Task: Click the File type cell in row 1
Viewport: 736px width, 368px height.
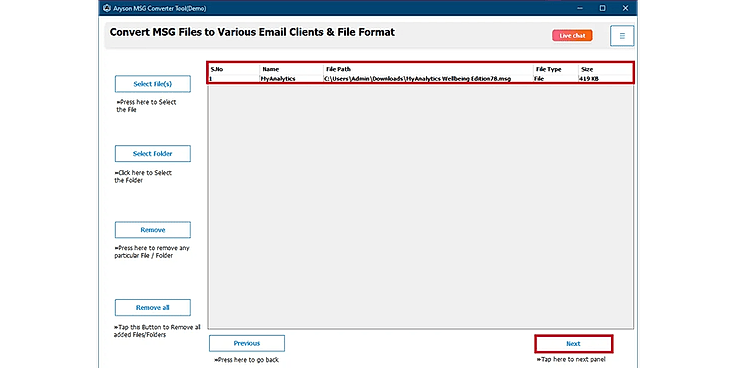Action: [555, 79]
